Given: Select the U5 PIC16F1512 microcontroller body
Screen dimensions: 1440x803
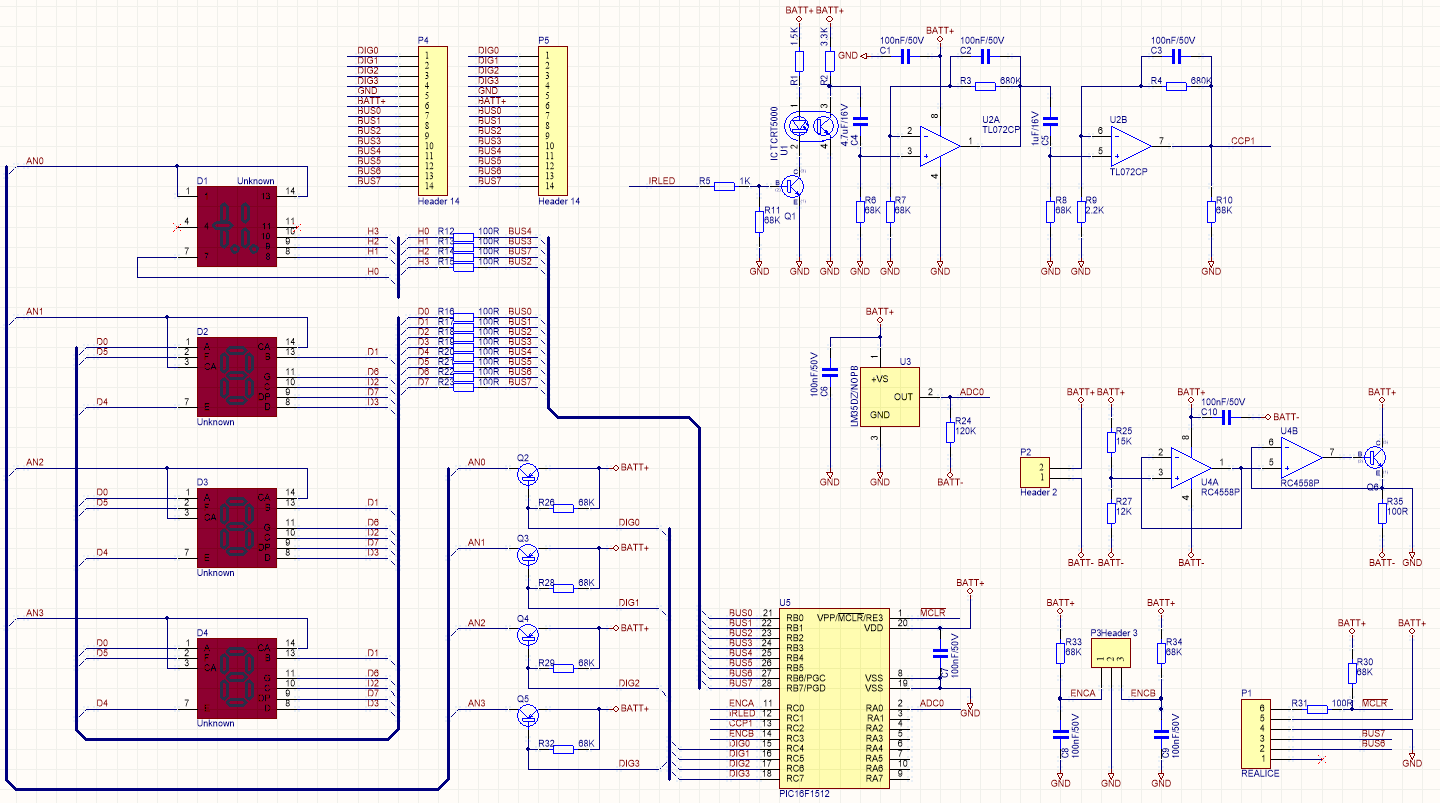Looking at the screenshot, I should coord(834,697).
